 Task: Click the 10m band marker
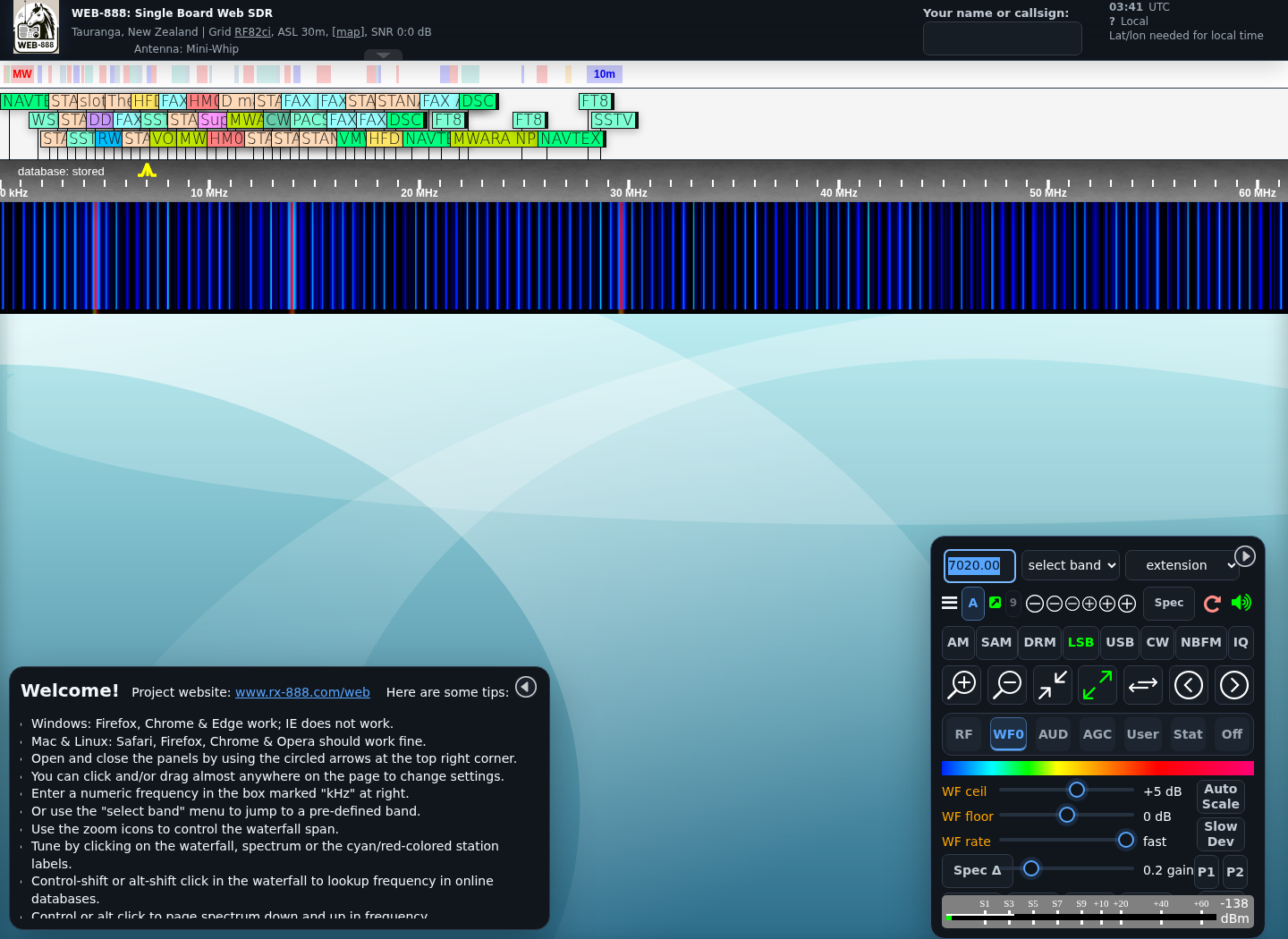point(605,74)
